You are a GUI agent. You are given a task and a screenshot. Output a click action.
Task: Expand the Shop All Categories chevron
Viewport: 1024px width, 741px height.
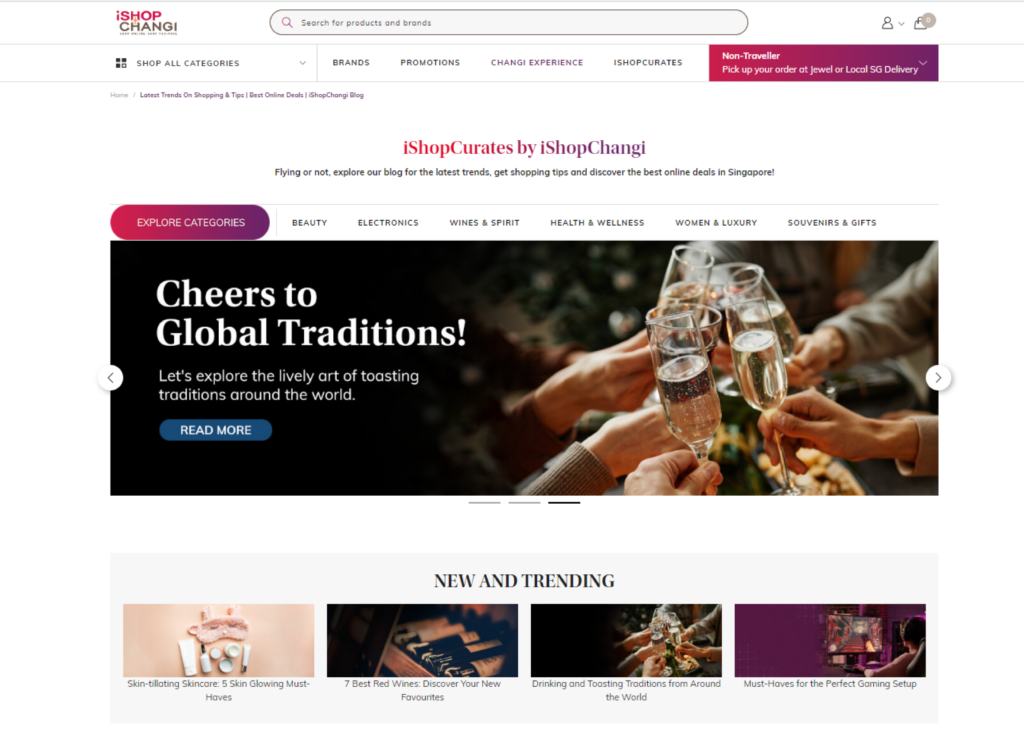click(302, 63)
